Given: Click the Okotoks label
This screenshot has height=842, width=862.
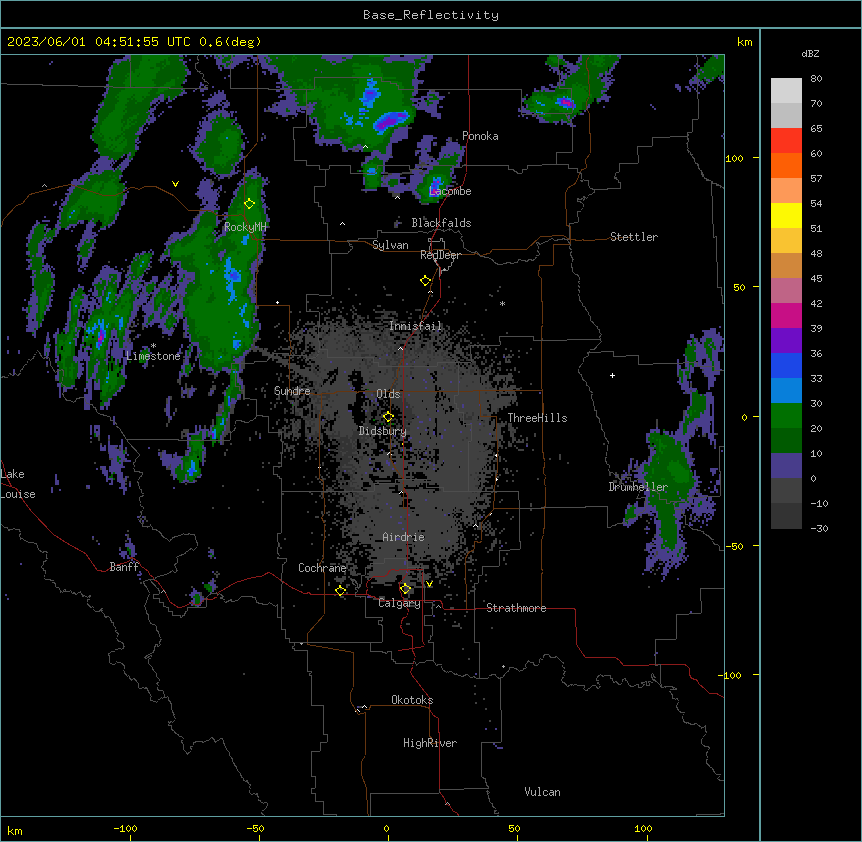Looking at the screenshot, I should (412, 700).
